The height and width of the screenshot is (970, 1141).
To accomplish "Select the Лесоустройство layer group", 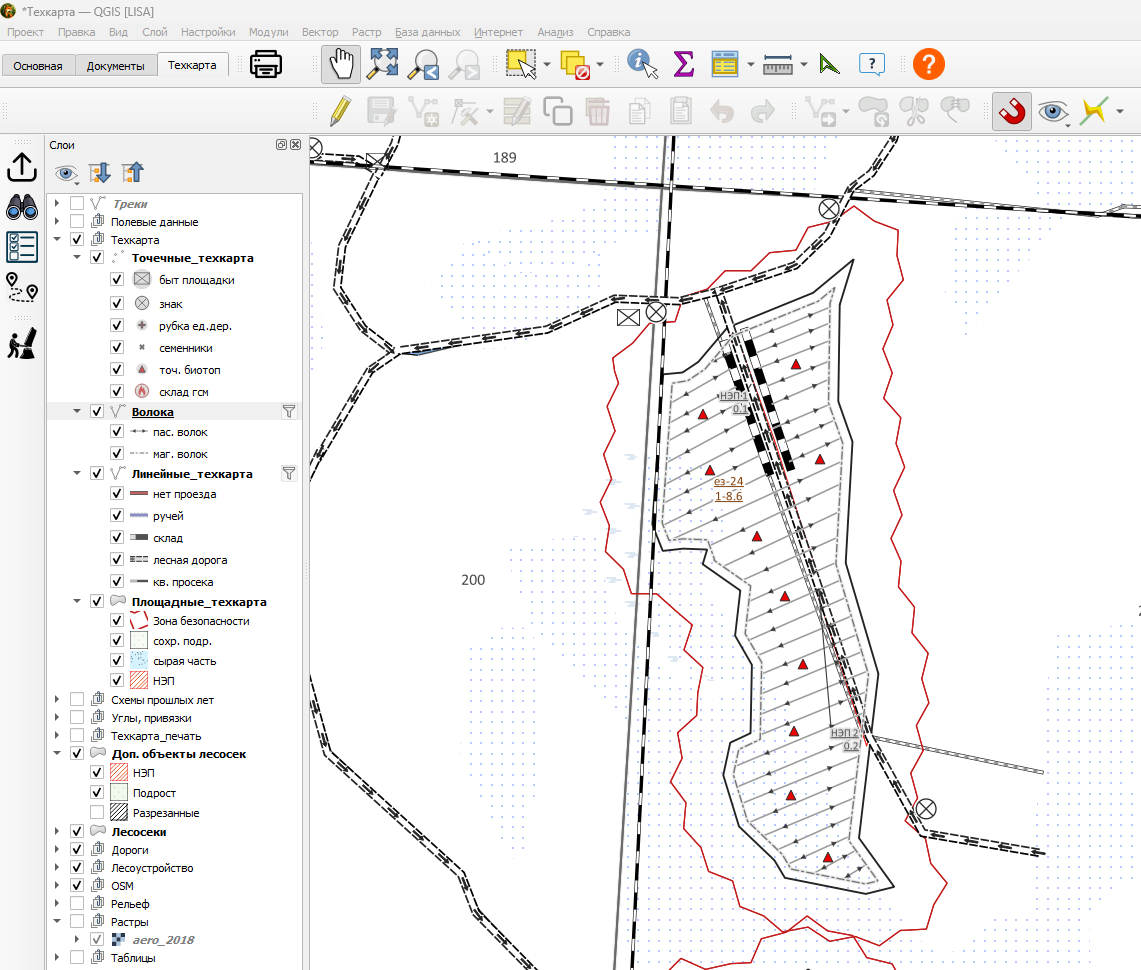I will (152, 867).
